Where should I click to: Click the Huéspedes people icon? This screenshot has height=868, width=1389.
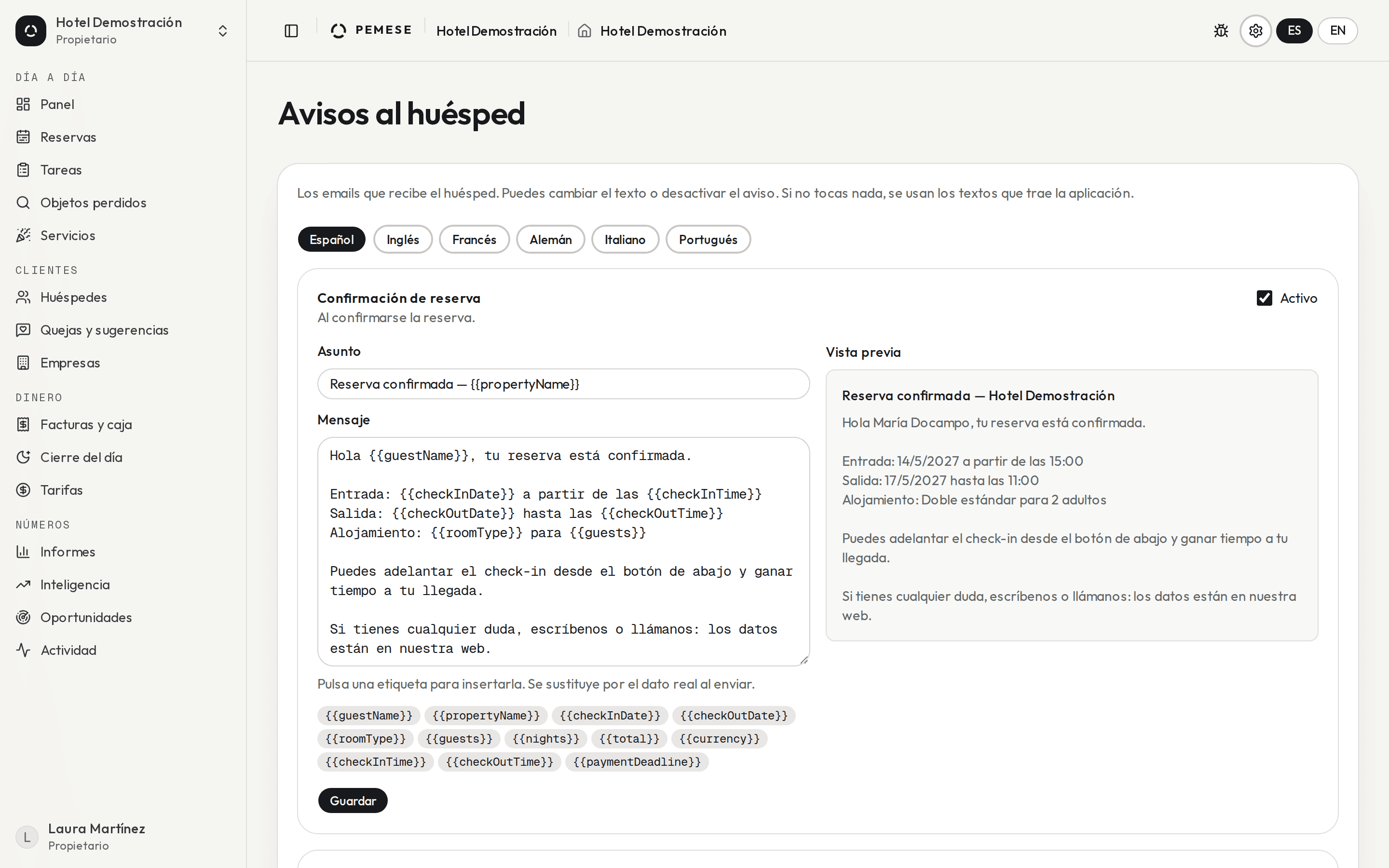(23, 297)
